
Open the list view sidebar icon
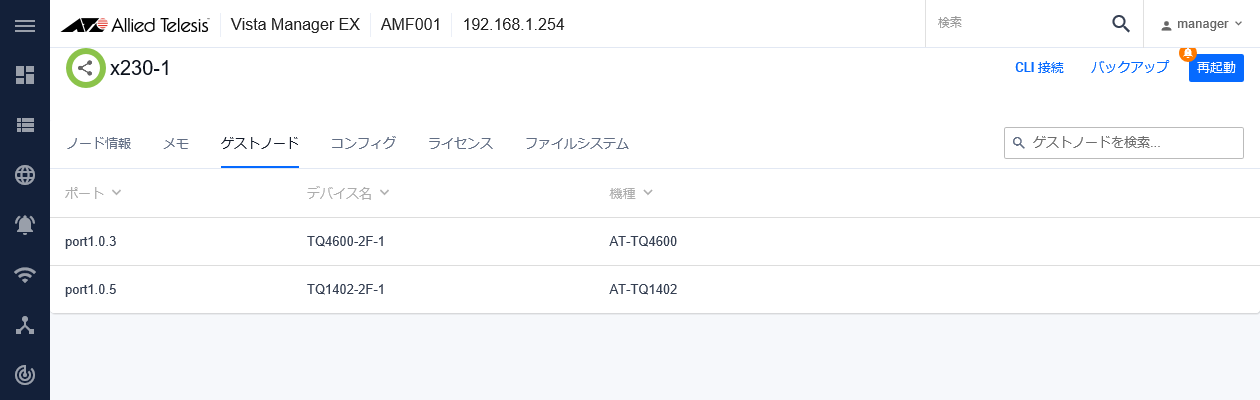(x=25, y=125)
